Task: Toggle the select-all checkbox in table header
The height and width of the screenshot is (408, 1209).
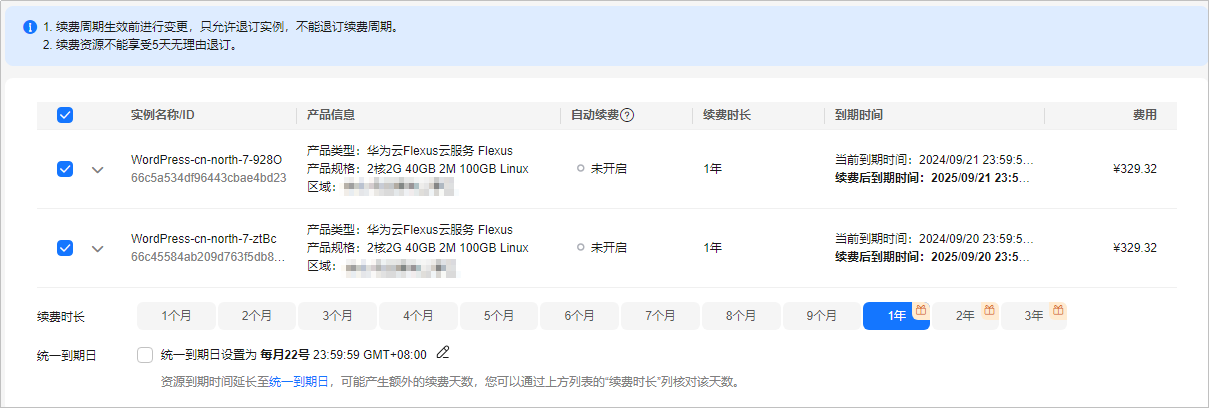Action: pyautogui.click(x=65, y=115)
